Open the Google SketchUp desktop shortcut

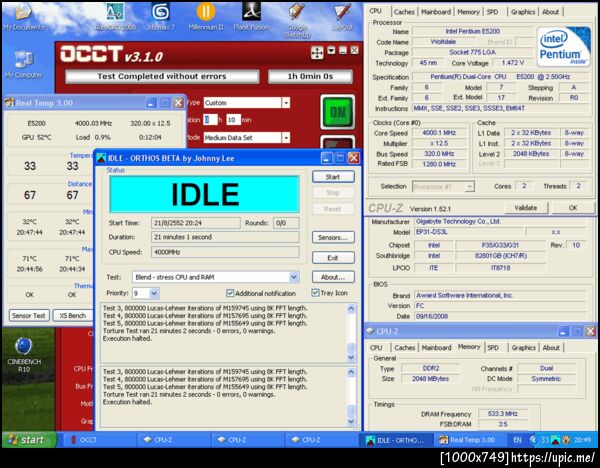click(x=297, y=19)
